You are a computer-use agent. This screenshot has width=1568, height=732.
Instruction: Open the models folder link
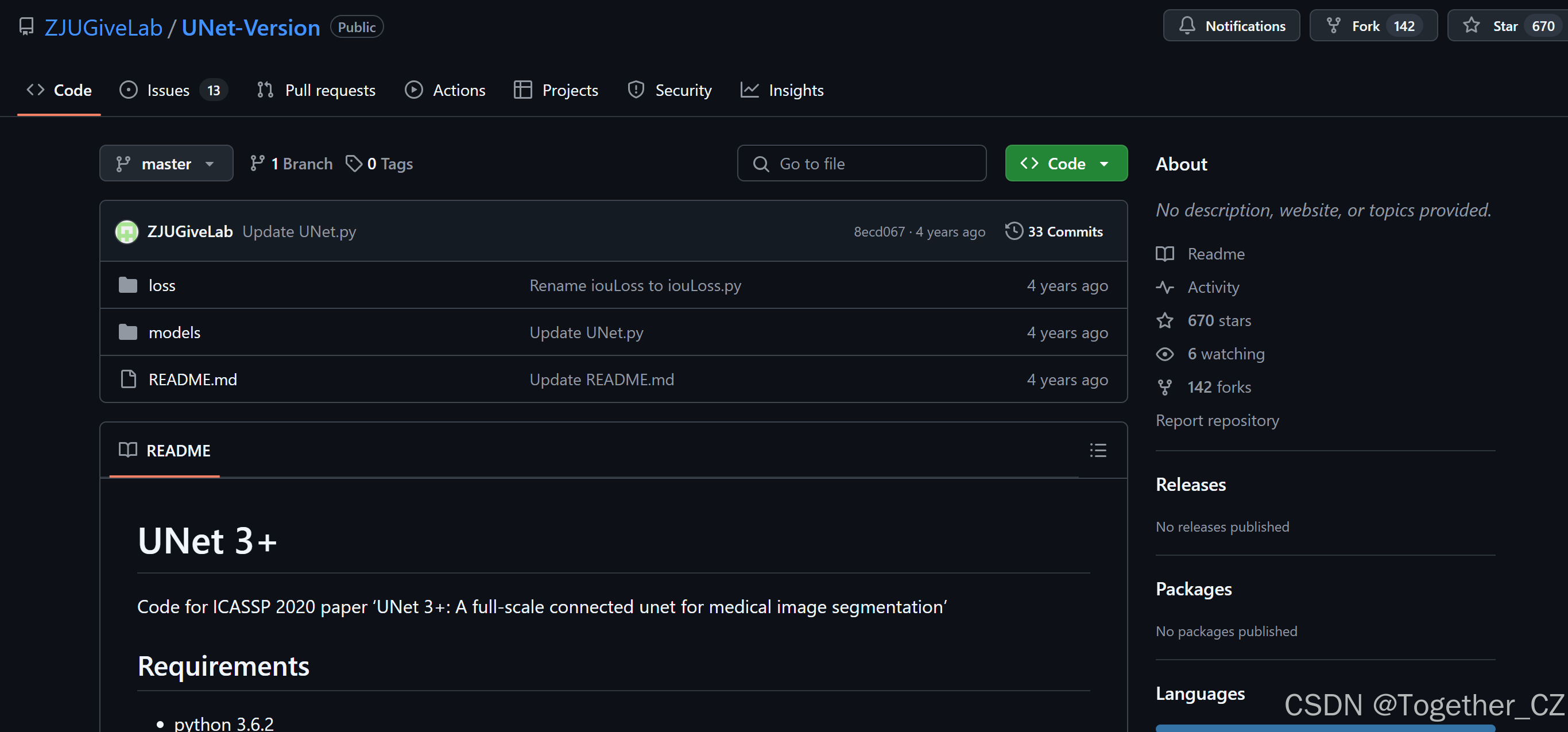pos(174,332)
